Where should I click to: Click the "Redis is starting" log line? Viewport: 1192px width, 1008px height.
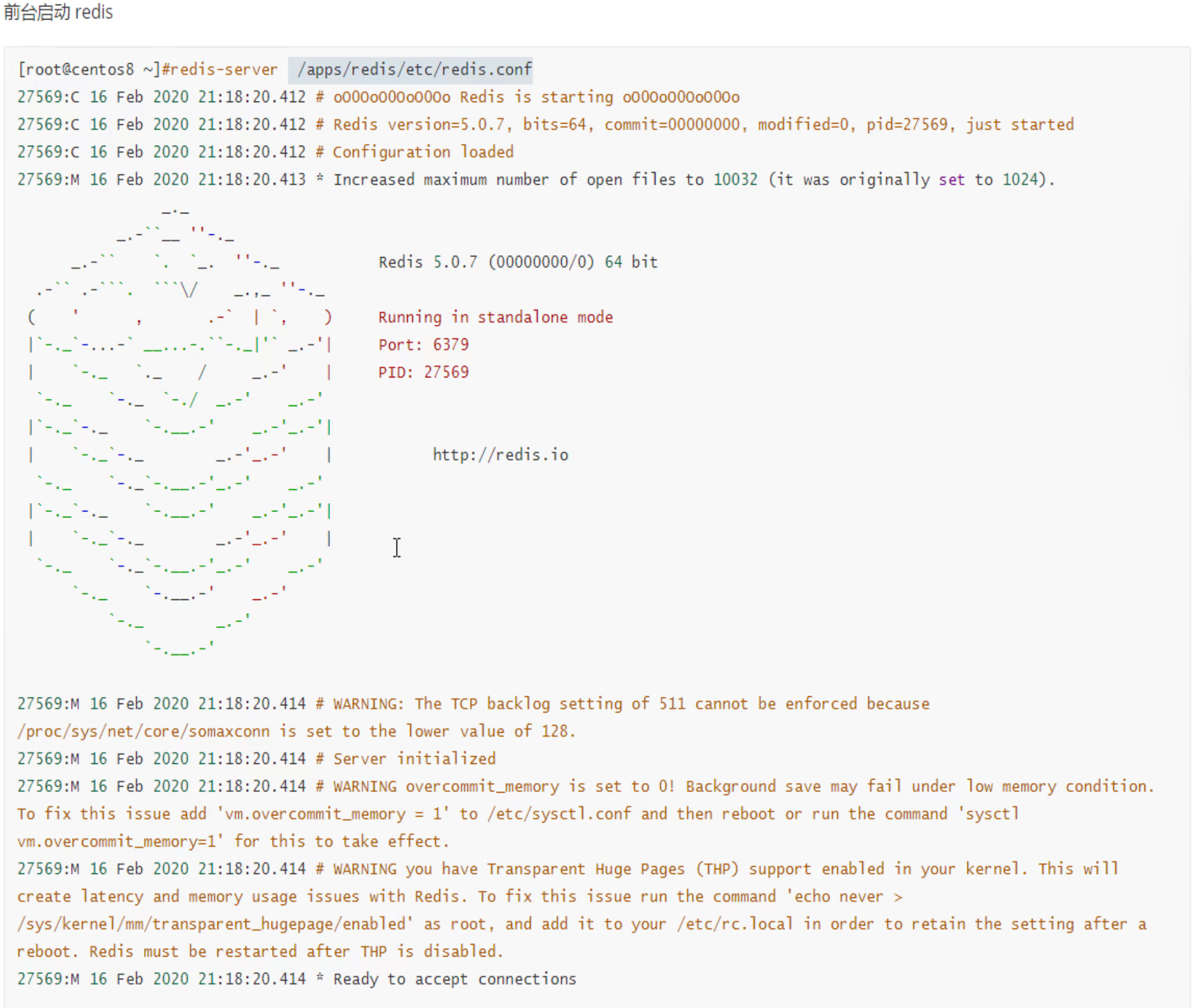coord(536,98)
